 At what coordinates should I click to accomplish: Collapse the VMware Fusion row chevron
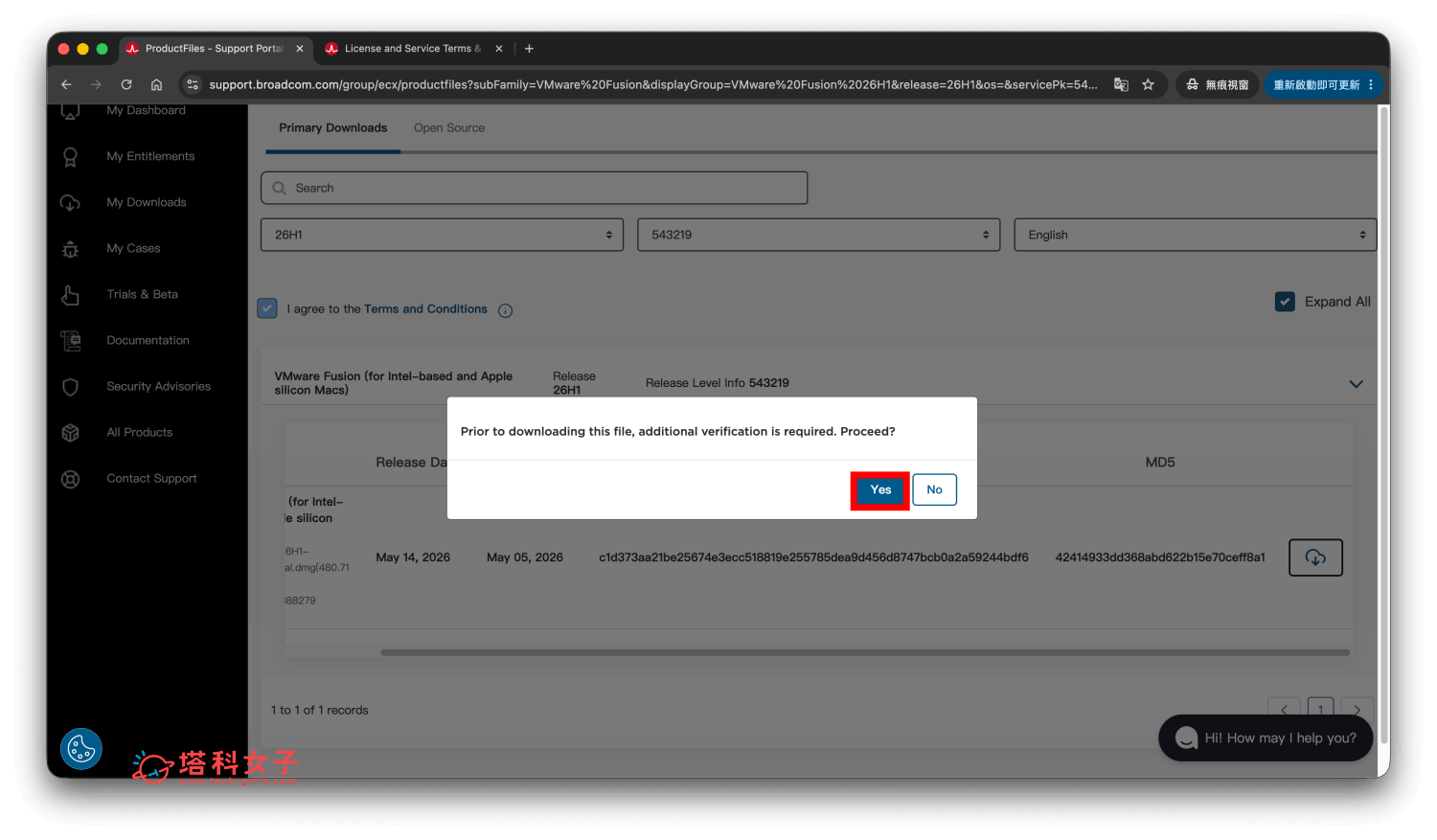[1356, 384]
